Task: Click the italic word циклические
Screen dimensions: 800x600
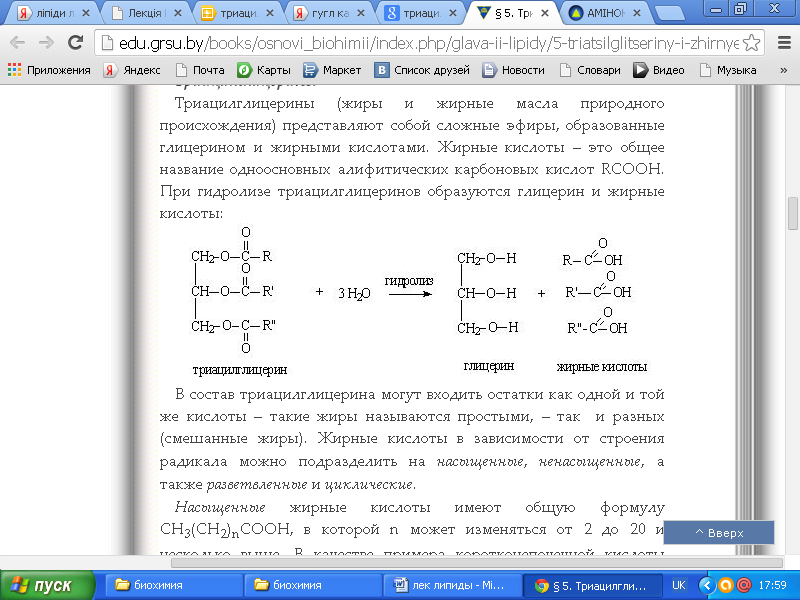Action: click(370, 485)
